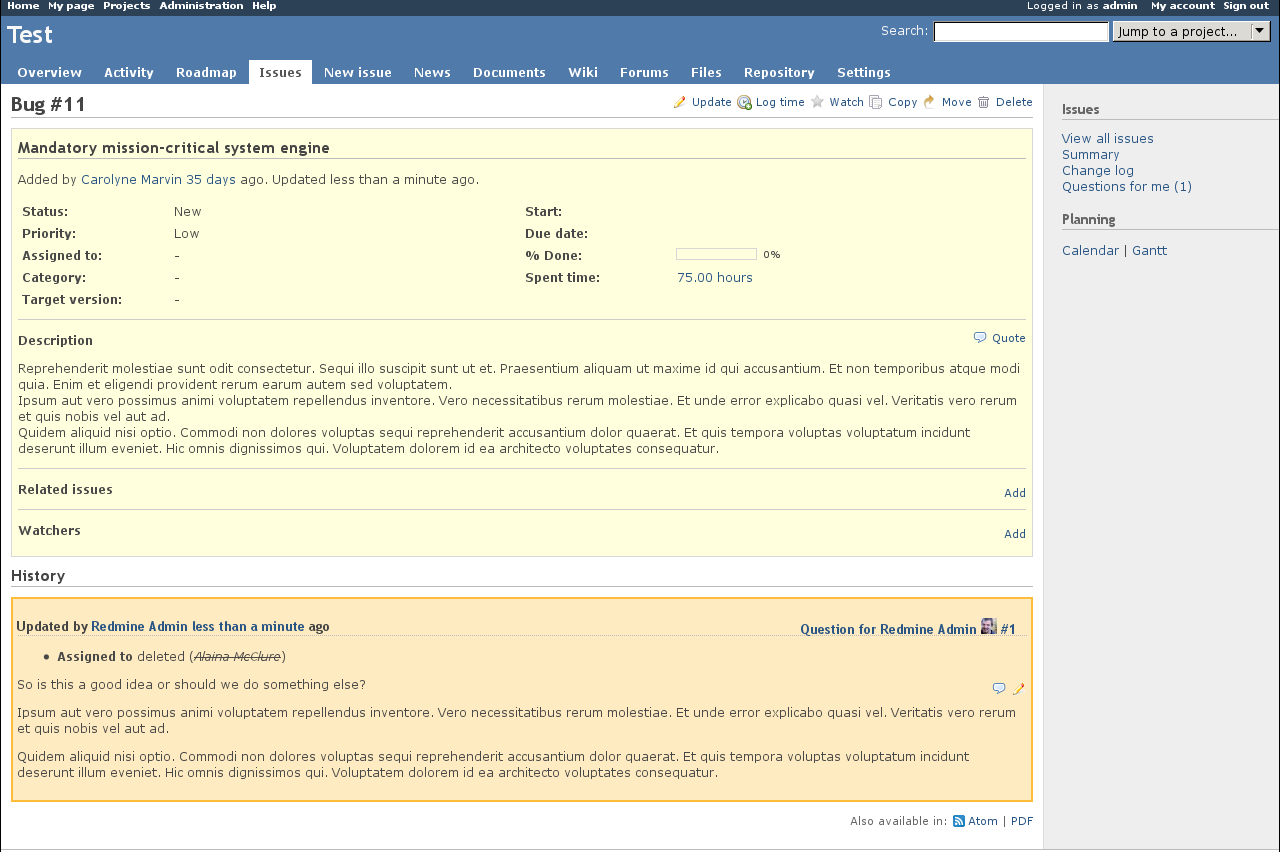
Task: Open Administration in the top menu
Action: [201, 6]
